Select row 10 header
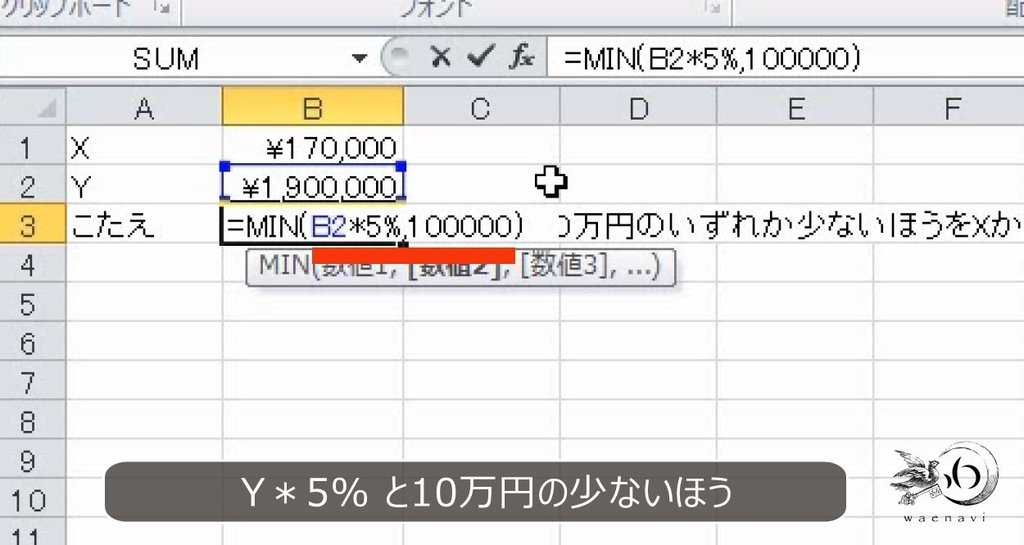The image size is (1024, 545). (x=33, y=499)
